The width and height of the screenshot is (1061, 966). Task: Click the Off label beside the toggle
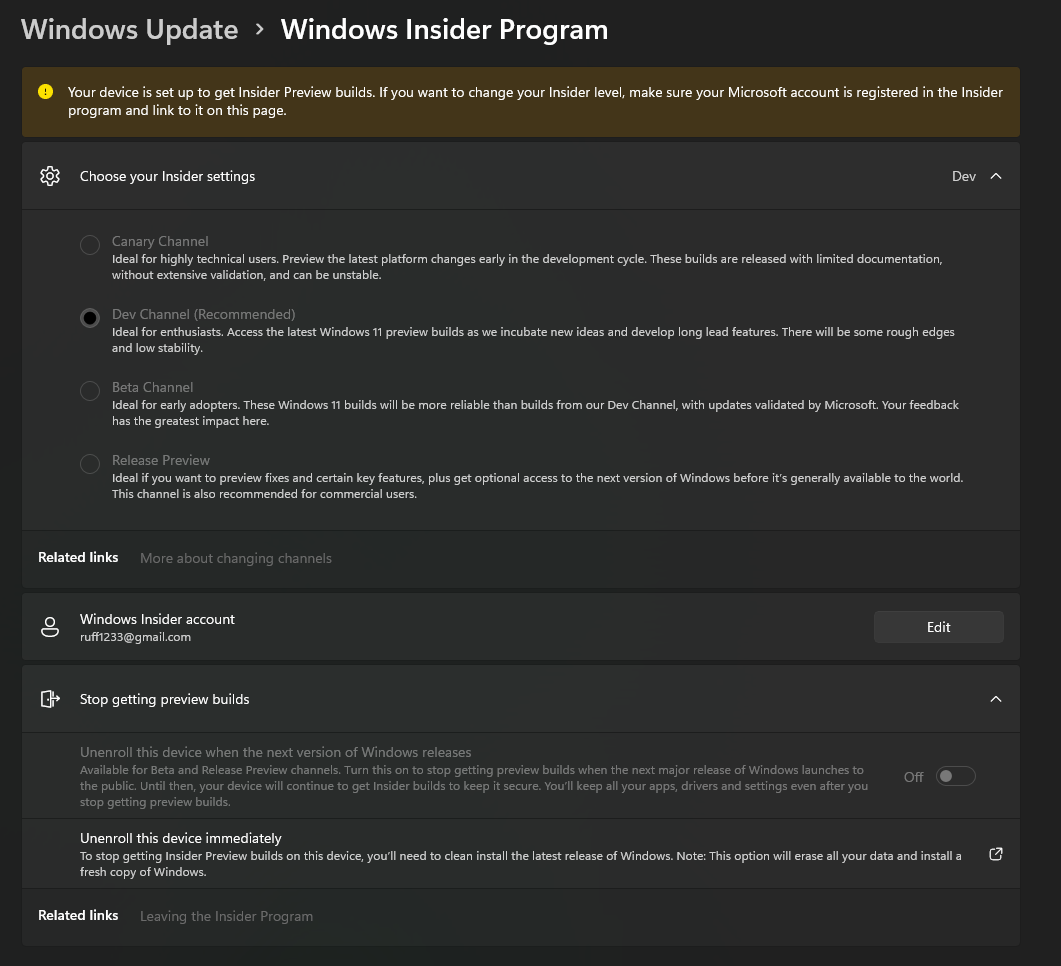(913, 777)
